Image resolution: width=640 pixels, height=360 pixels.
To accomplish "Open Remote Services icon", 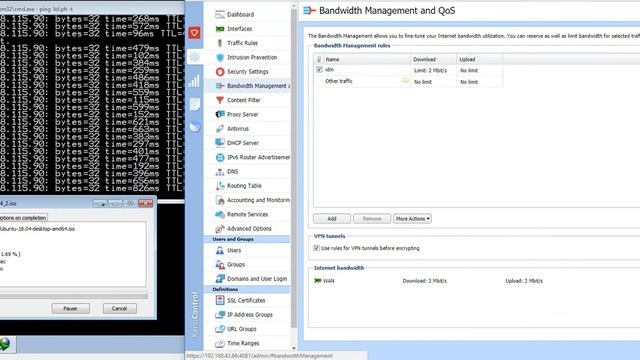I will 220,214.
